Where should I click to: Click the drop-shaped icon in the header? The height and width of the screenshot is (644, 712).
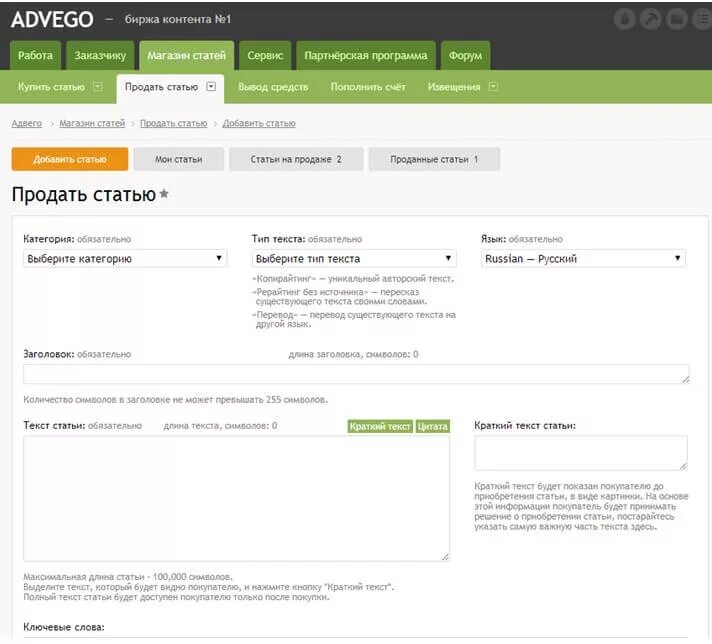(x=624, y=19)
